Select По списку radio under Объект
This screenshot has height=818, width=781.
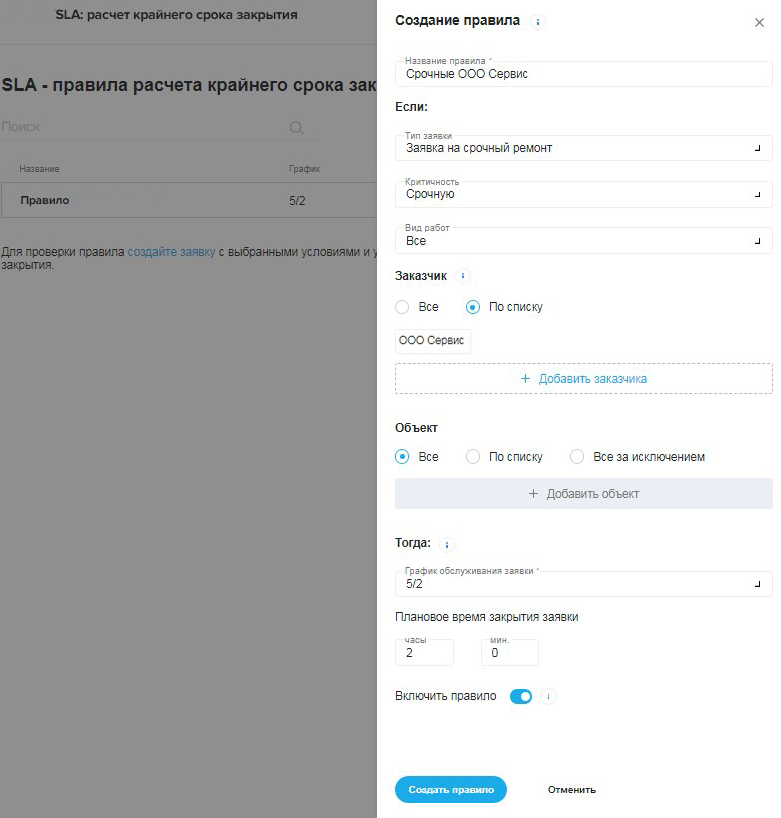tap(473, 456)
